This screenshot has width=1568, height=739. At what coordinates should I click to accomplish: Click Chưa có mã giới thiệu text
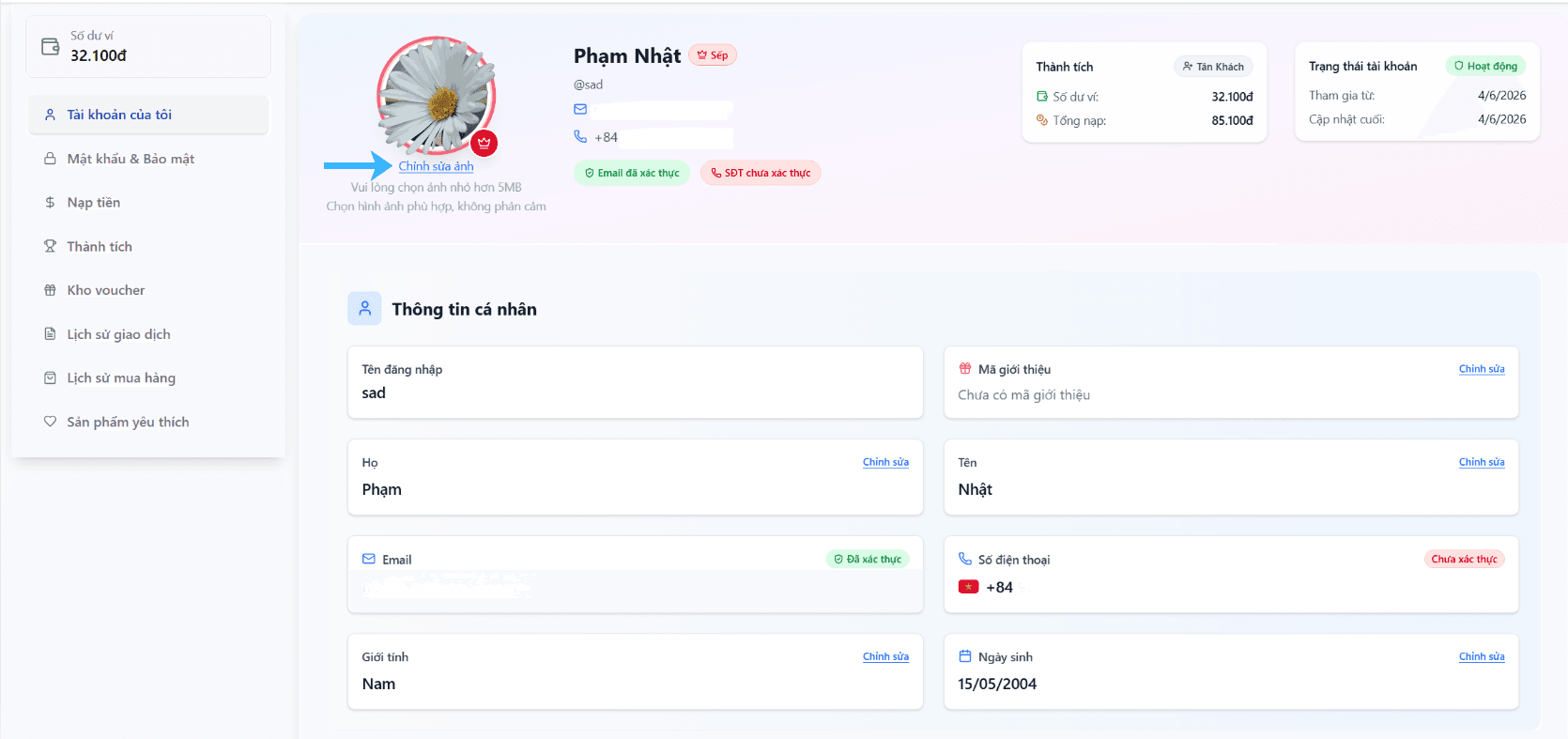[1023, 394]
